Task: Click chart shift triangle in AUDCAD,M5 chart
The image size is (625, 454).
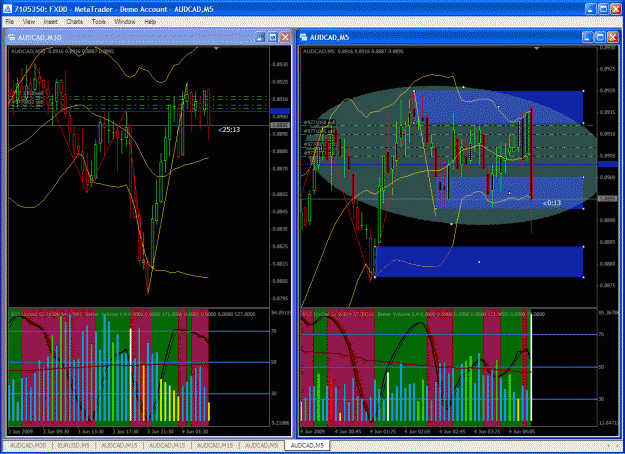Action: 537,49
